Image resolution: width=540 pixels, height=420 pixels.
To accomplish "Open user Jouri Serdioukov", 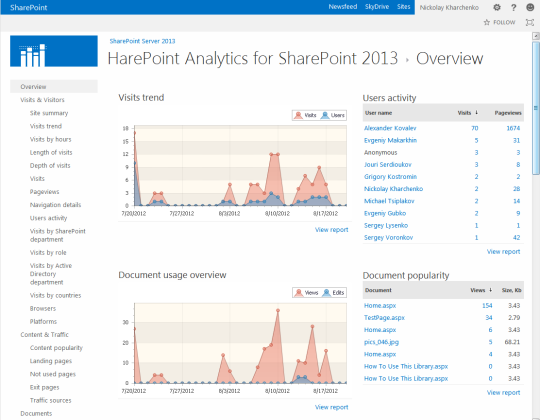I will pos(388,165).
